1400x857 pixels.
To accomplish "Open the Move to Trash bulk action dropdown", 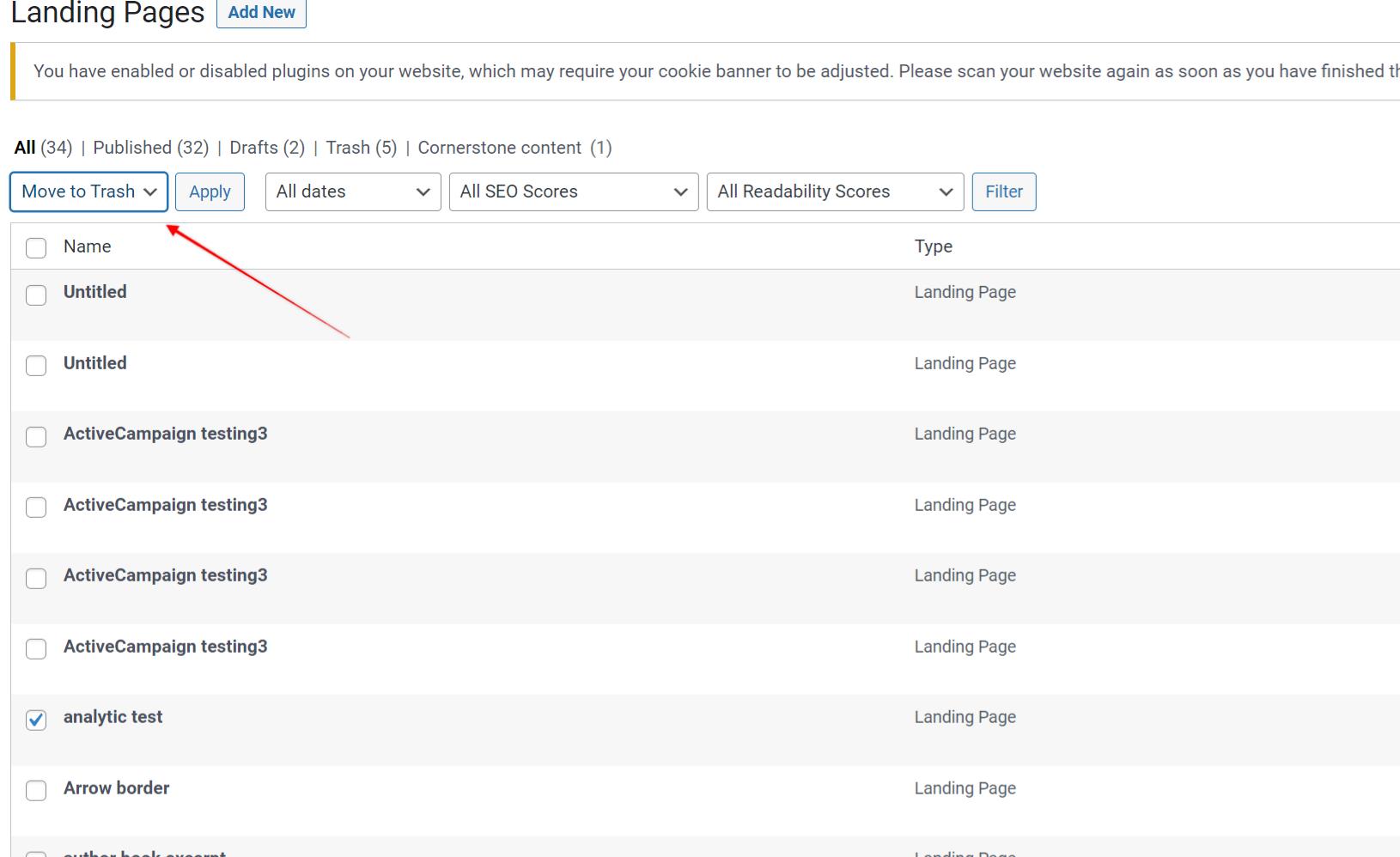I will coord(87,191).
